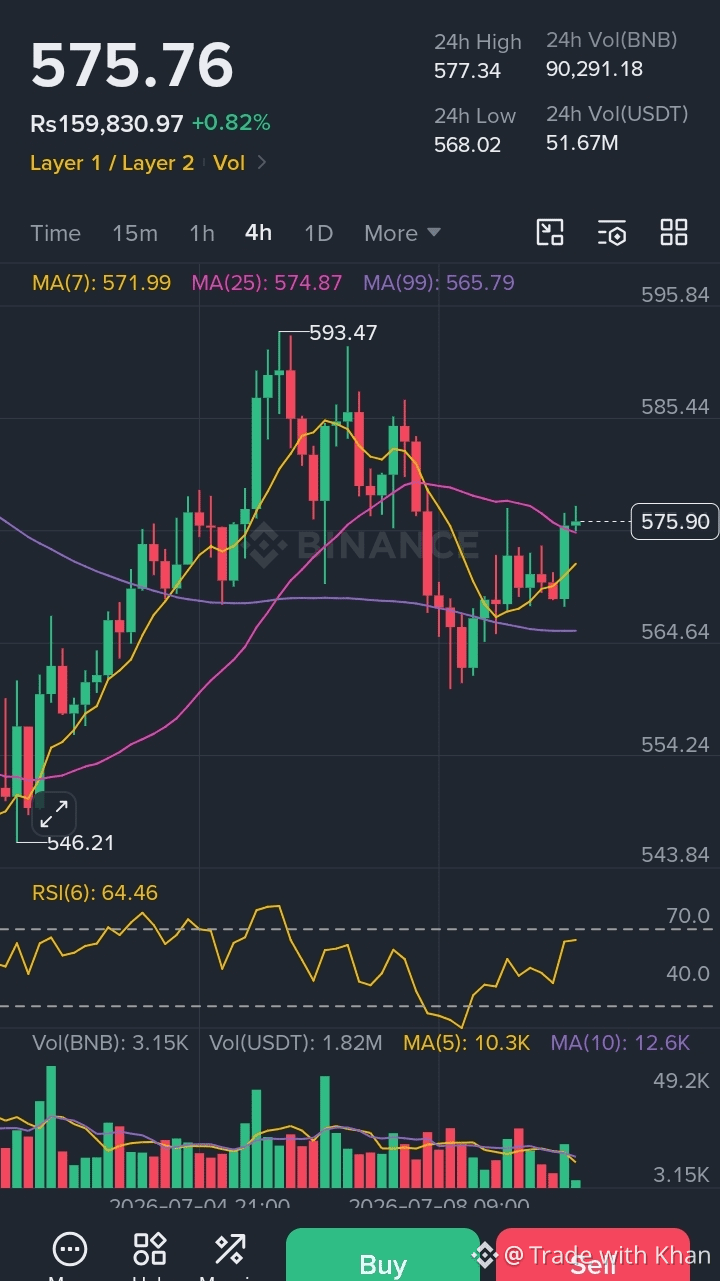Tap the MA(10): 12.6K volume label
Image resolution: width=720 pixels, height=1281 pixels.
pyautogui.click(x=620, y=1043)
